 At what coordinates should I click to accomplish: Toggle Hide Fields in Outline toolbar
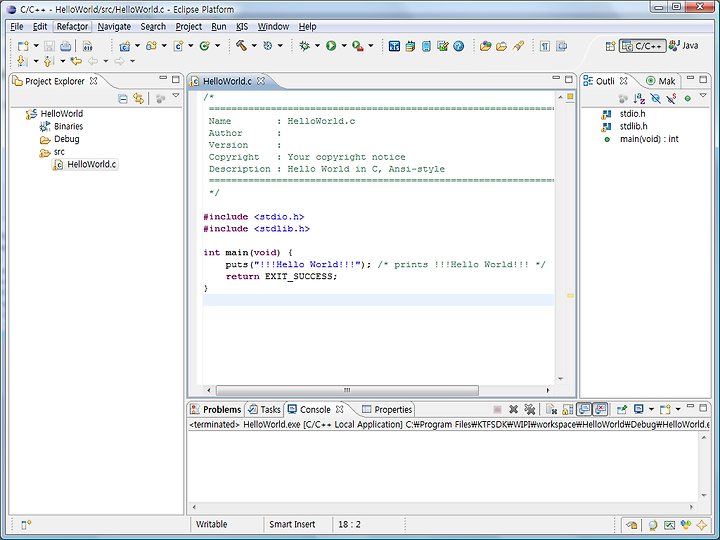click(x=656, y=98)
